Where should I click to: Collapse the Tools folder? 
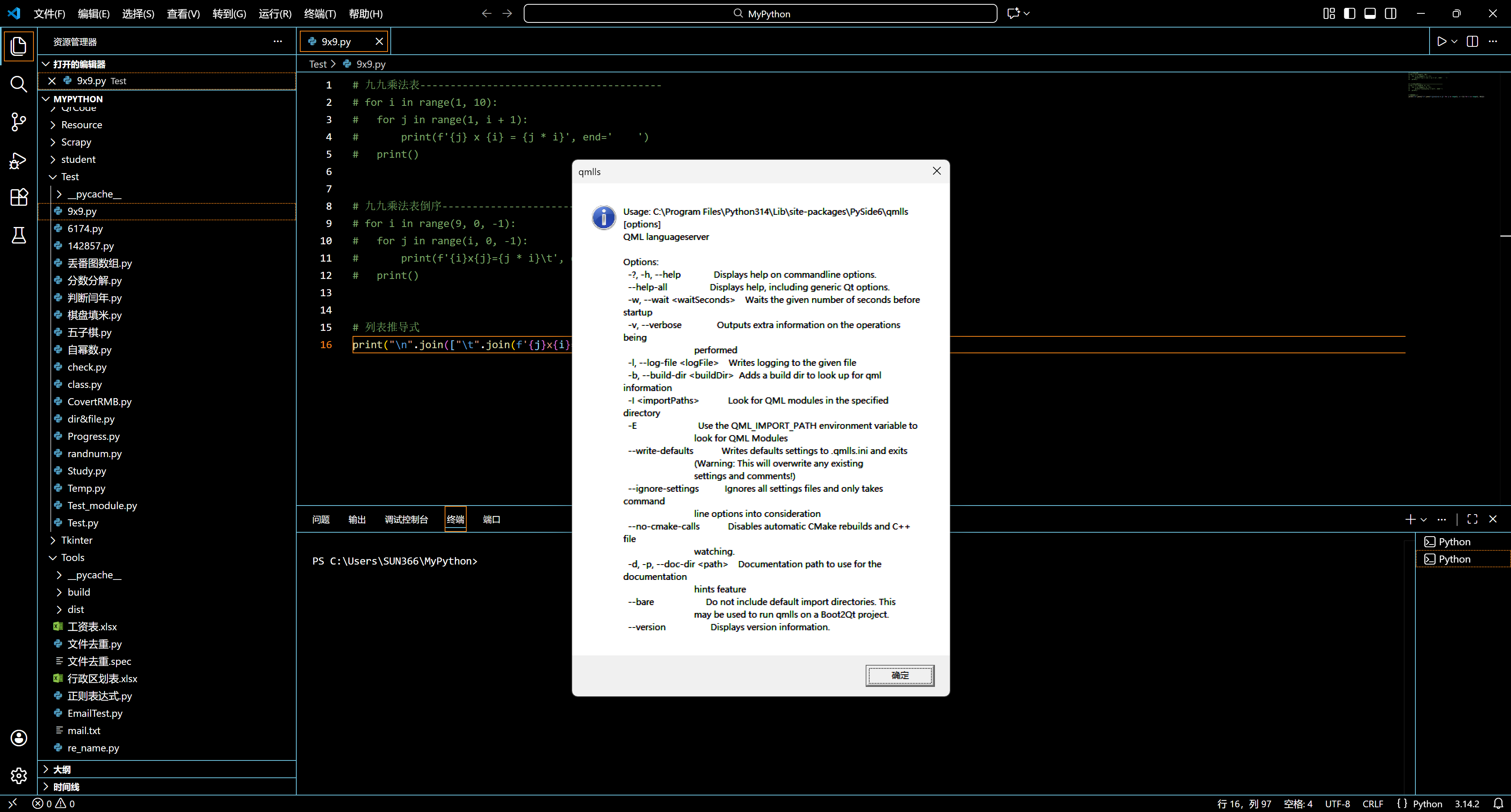pos(73,557)
